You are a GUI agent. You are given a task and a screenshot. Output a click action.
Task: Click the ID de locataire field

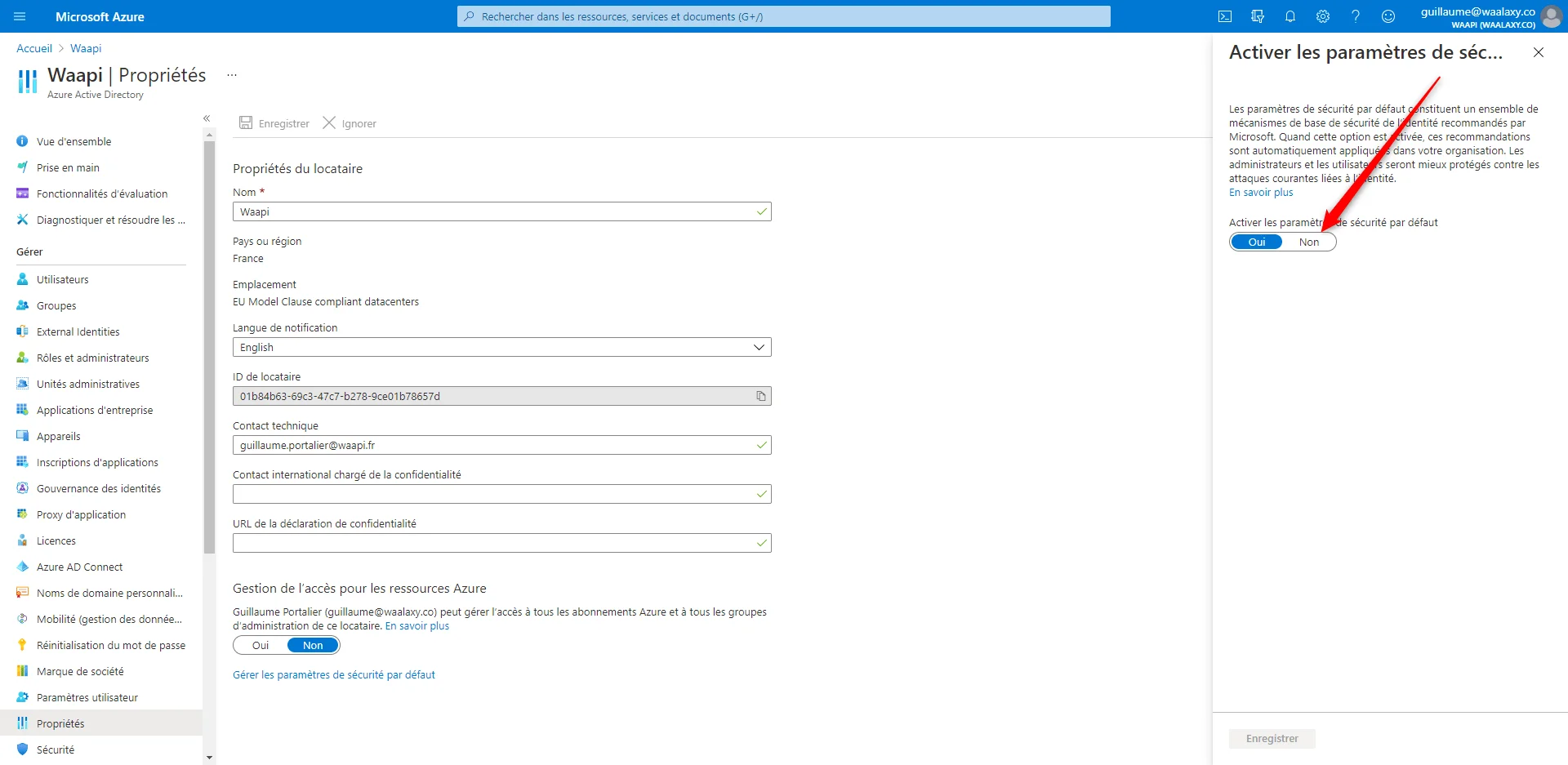coord(502,396)
